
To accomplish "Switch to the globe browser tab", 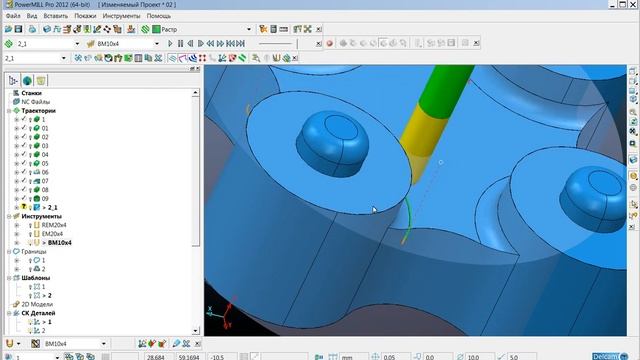I will (x=27, y=80).
